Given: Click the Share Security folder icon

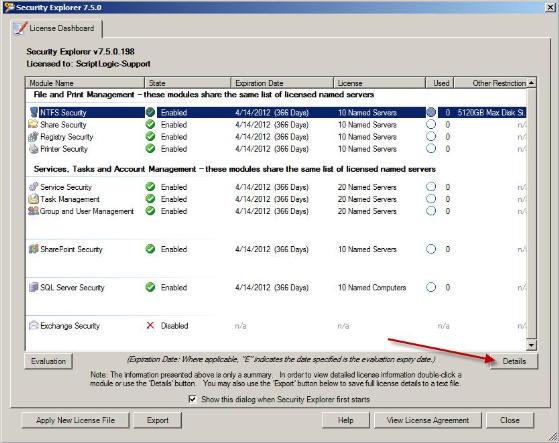Looking at the screenshot, I should pos(33,124).
